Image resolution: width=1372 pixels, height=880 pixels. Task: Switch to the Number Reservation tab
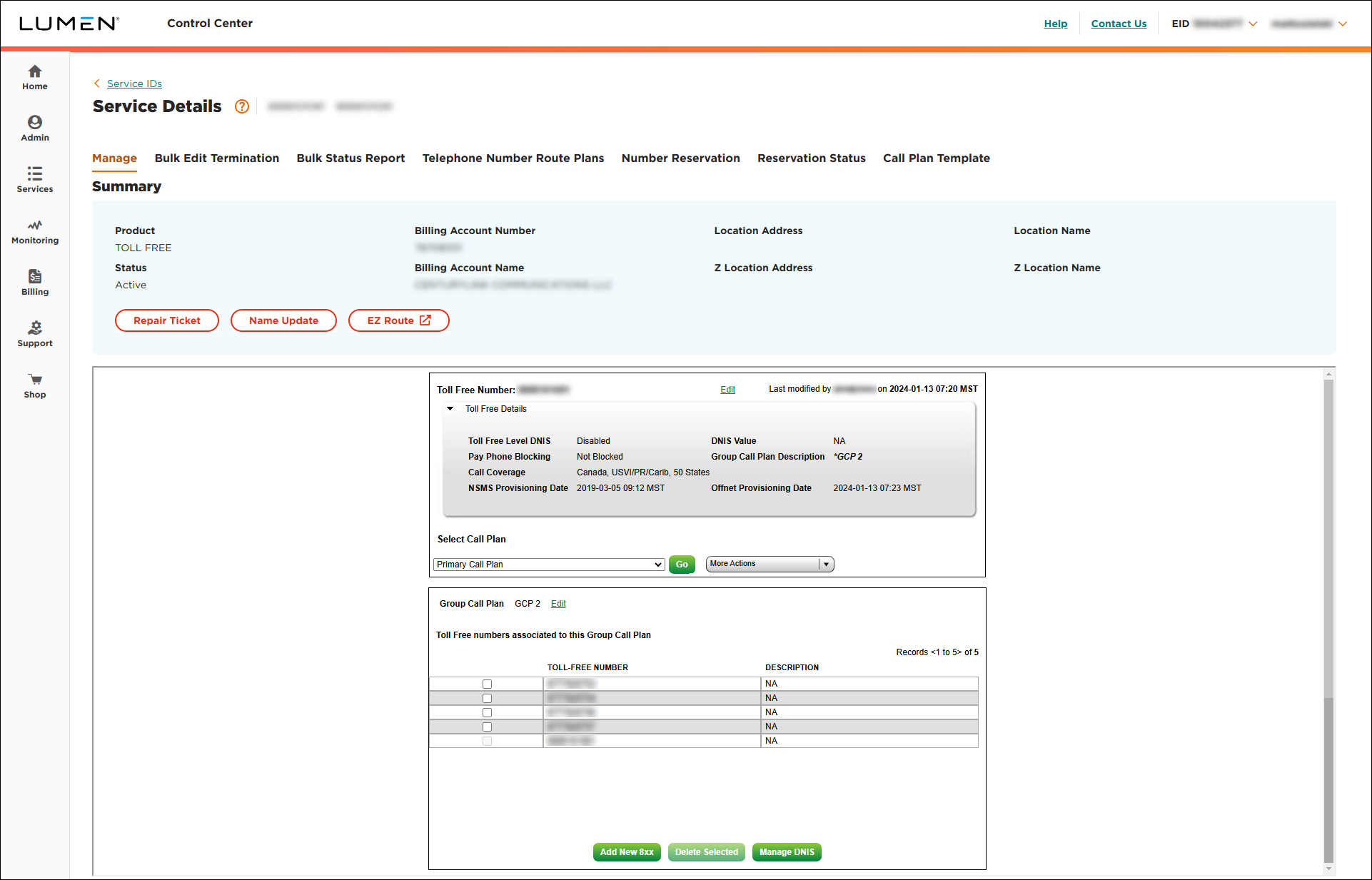click(x=680, y=158)
